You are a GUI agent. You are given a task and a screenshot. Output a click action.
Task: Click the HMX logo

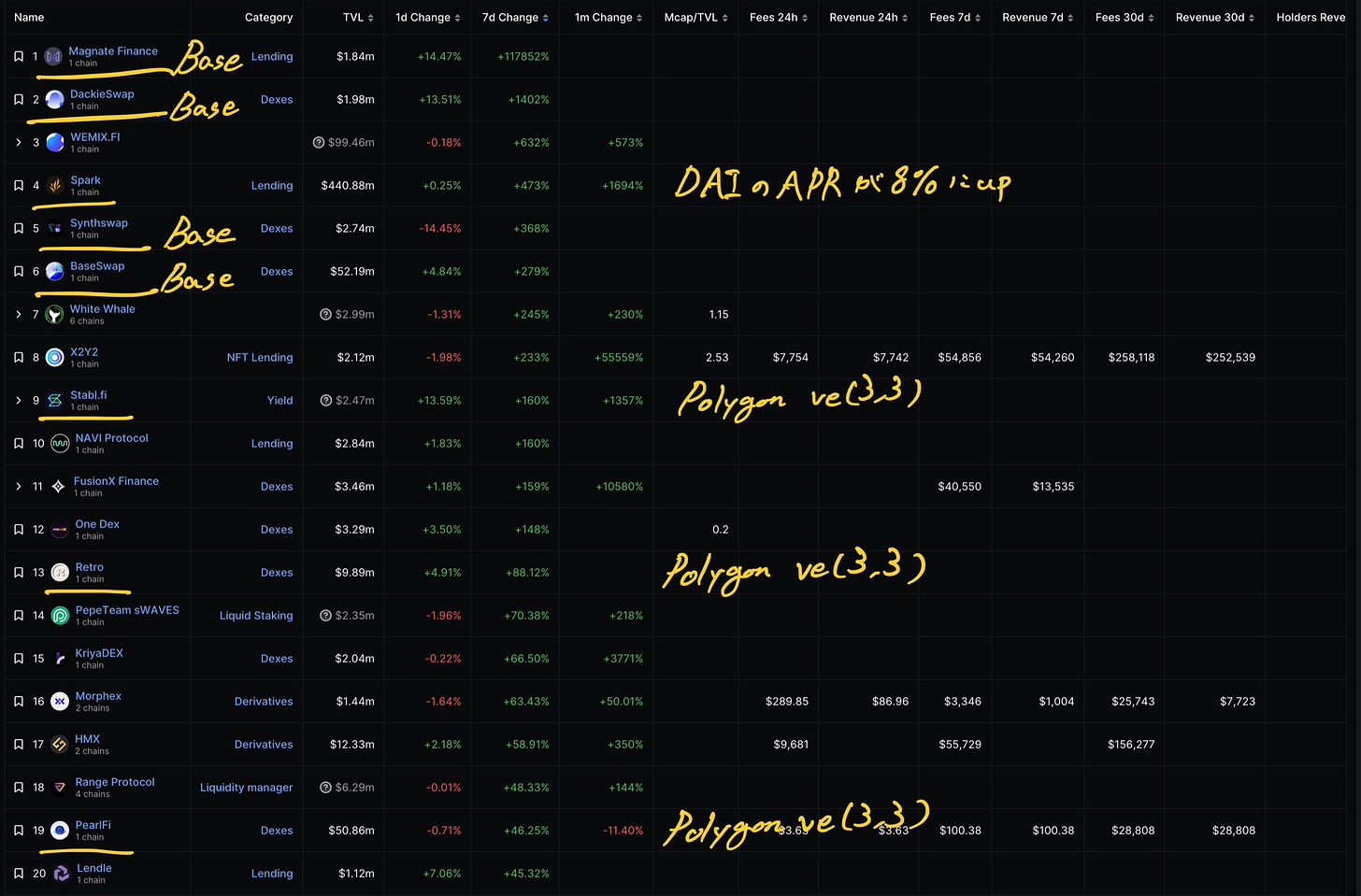[60, 745]
